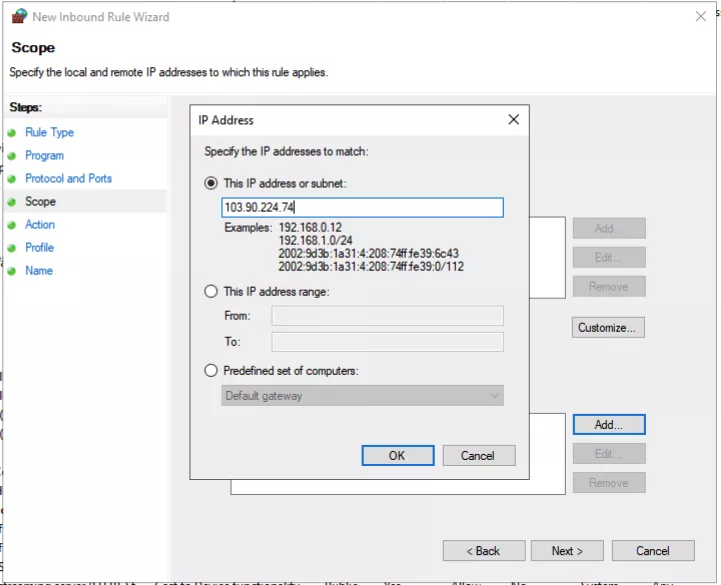
Task: Click into the IP address text field
Action: (362, 208)
